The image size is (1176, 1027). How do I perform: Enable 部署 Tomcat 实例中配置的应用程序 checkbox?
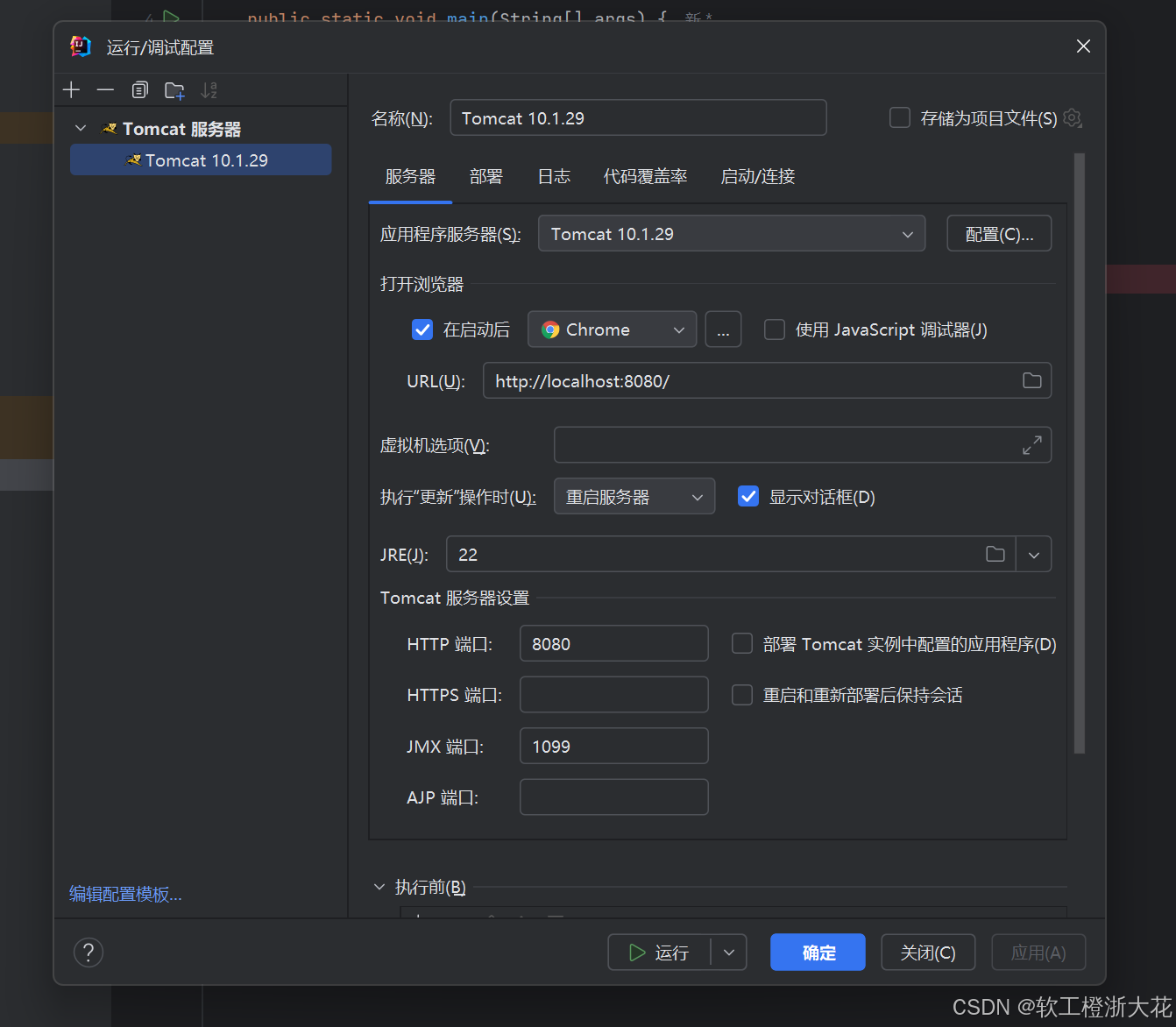coord(742,644)
